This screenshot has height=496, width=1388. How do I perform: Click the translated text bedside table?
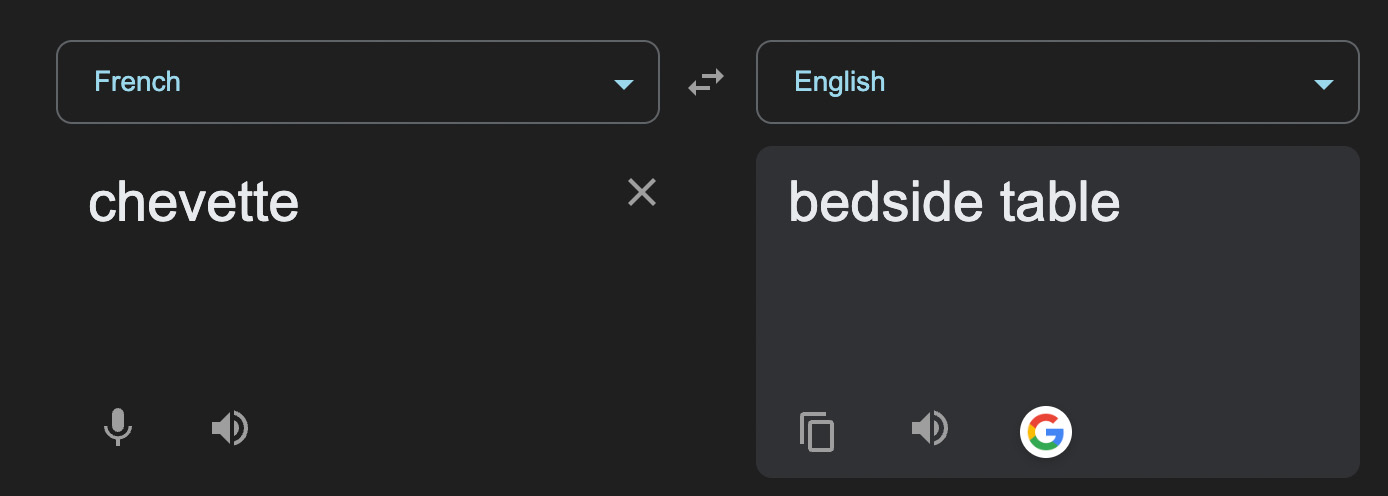[x=954, y=203]
